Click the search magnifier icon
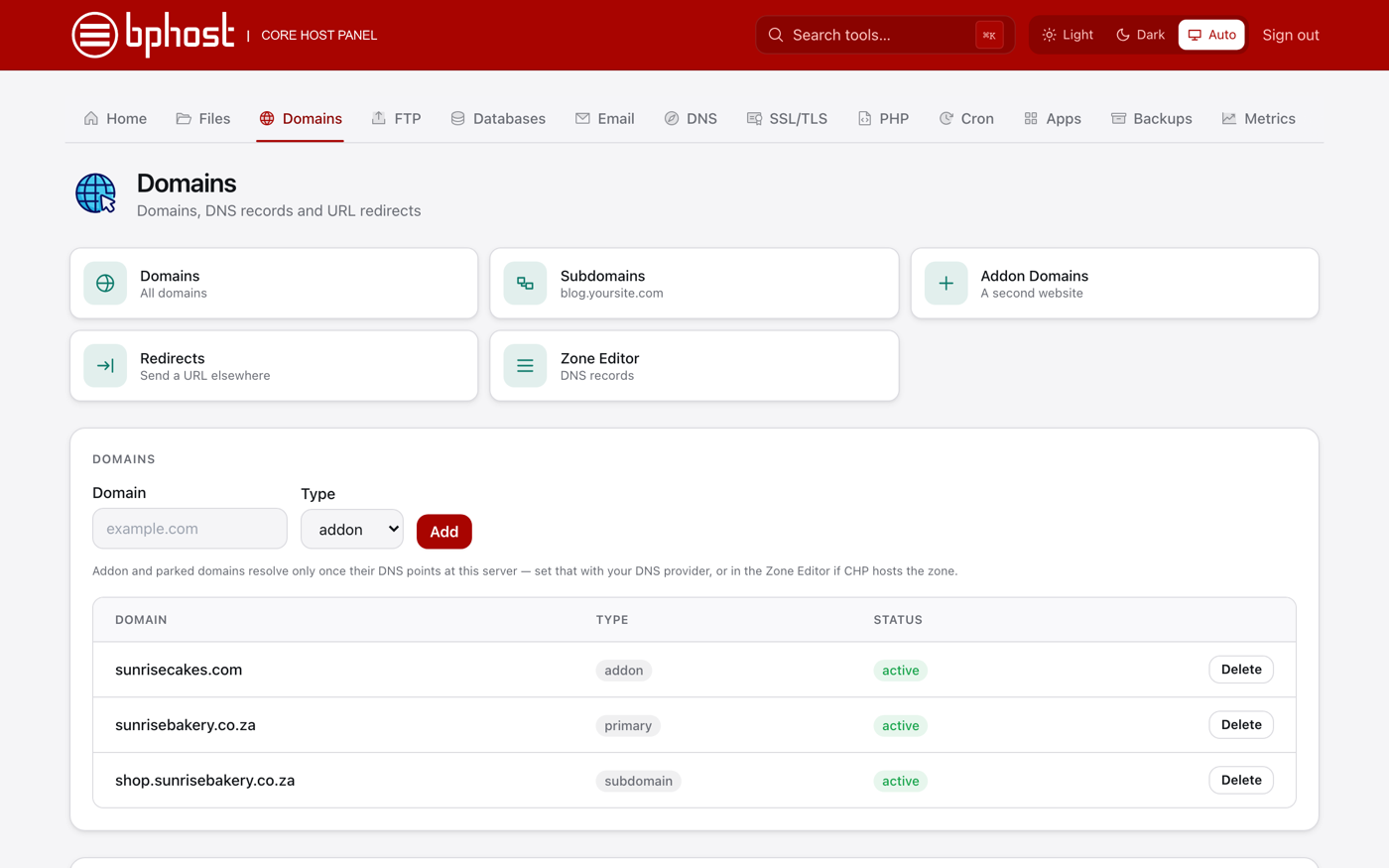Image resolution: width=1389 pixels, height=868 pixels. 776,35
